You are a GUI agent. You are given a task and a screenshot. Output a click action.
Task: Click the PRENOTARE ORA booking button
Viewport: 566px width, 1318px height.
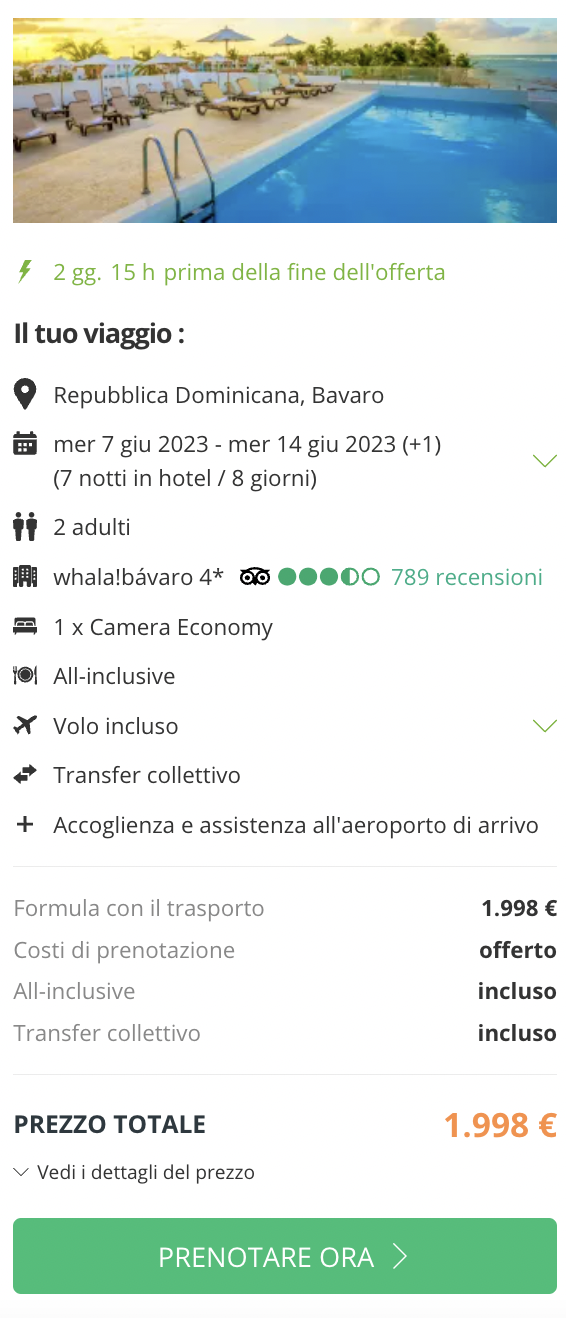pyautogui.click(x=285, y=1256)
